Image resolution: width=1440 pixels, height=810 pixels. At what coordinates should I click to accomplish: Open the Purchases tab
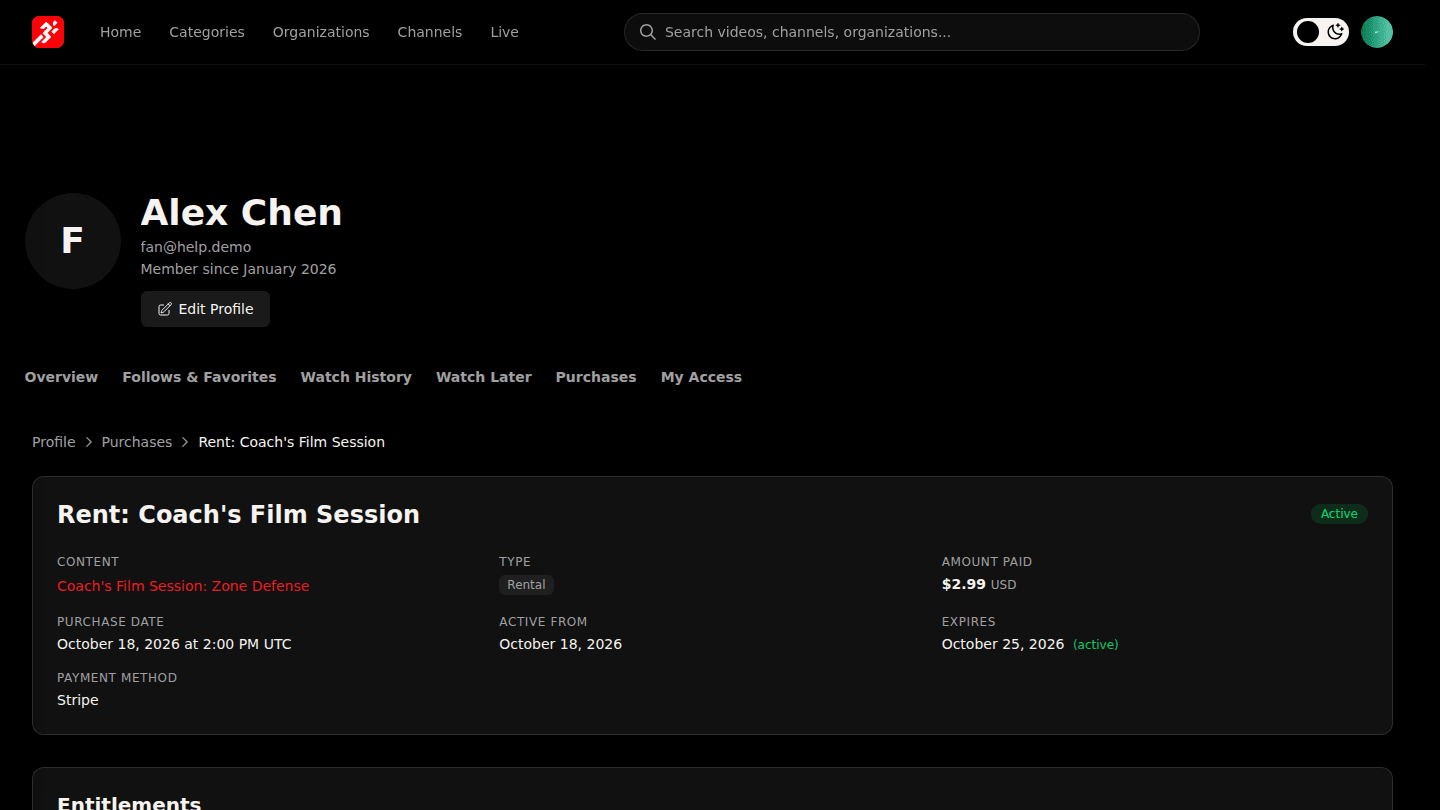click(596, 377)
